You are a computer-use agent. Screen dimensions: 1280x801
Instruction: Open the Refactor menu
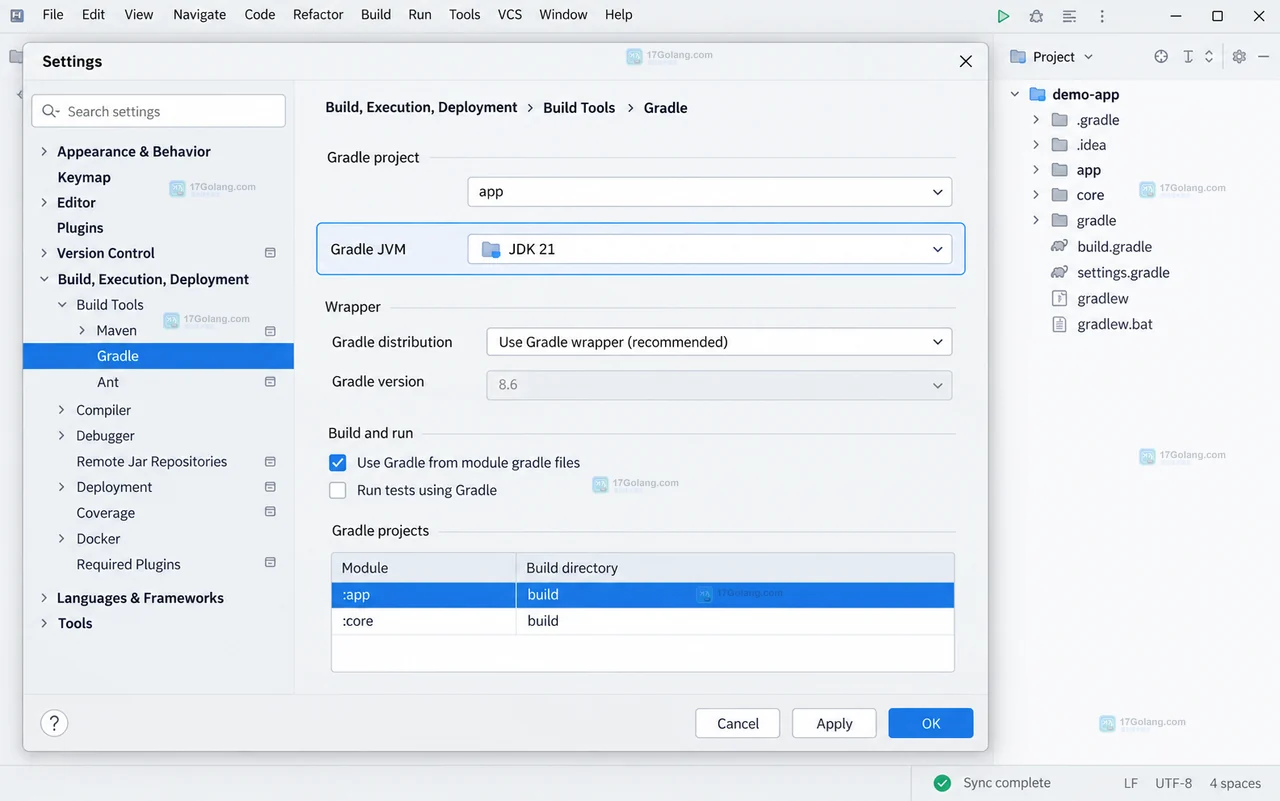pos(318,15)
